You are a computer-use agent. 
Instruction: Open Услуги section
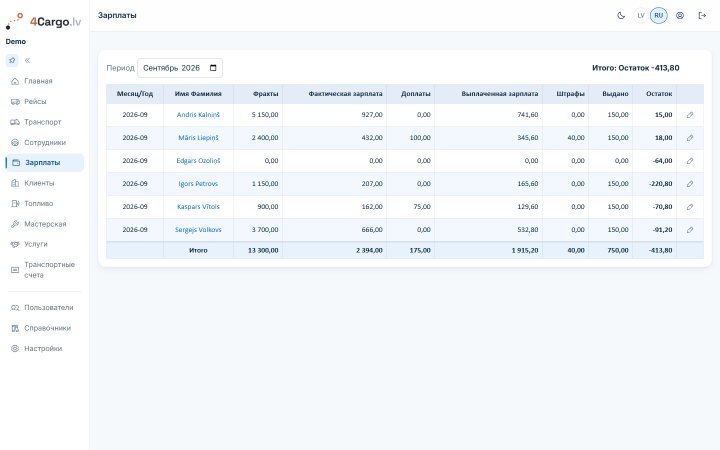tap(45, 244)
